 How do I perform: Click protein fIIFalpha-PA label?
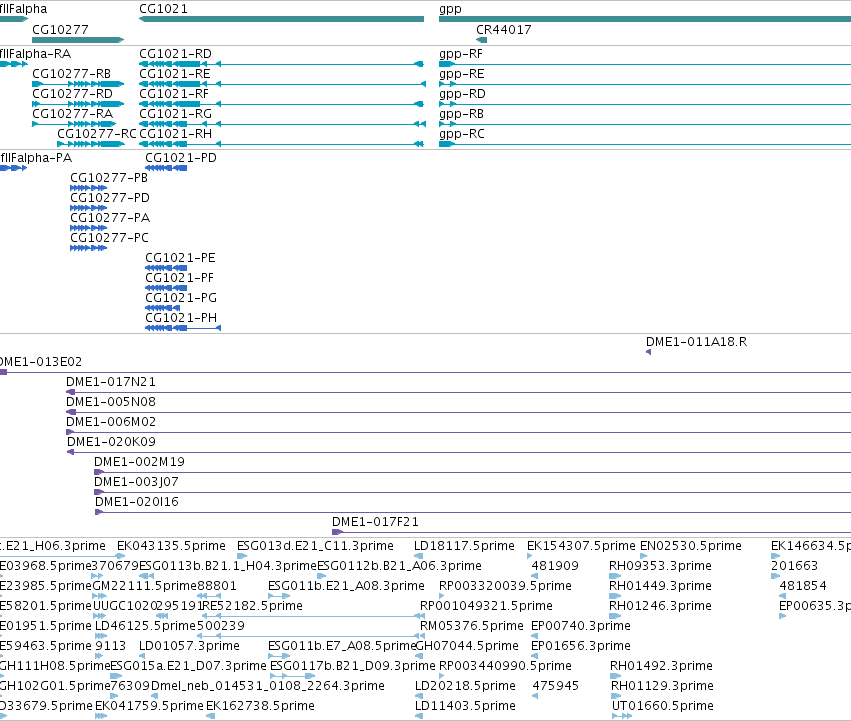(x=36, y=158)
